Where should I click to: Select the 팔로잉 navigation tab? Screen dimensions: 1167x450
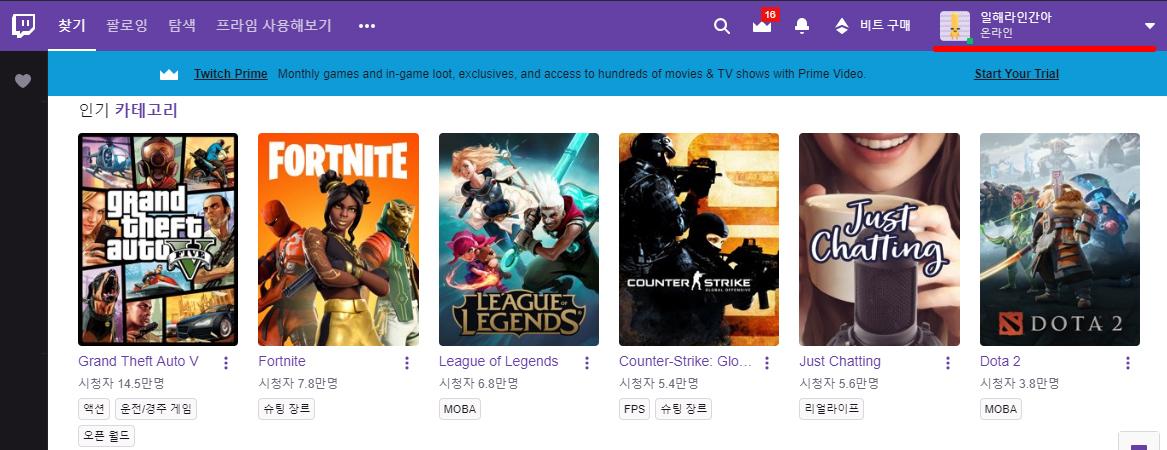tap(127, 25)
